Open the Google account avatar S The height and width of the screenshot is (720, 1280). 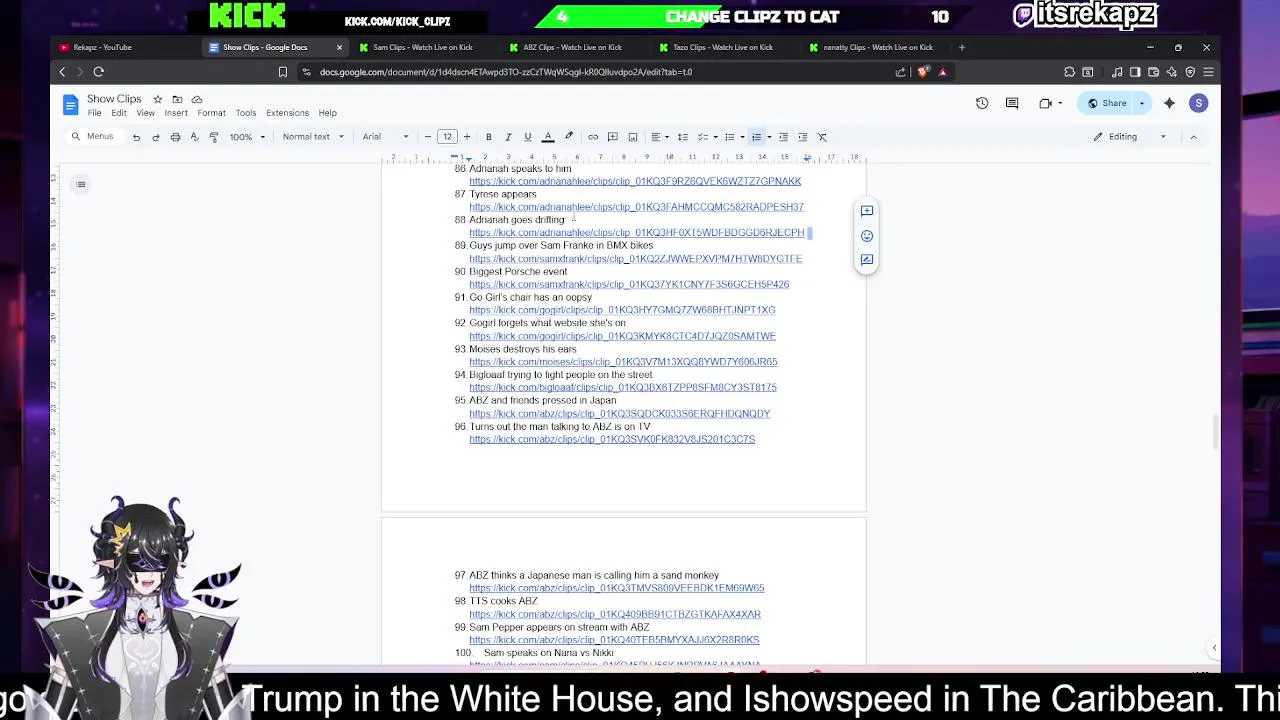[1199, 103]
